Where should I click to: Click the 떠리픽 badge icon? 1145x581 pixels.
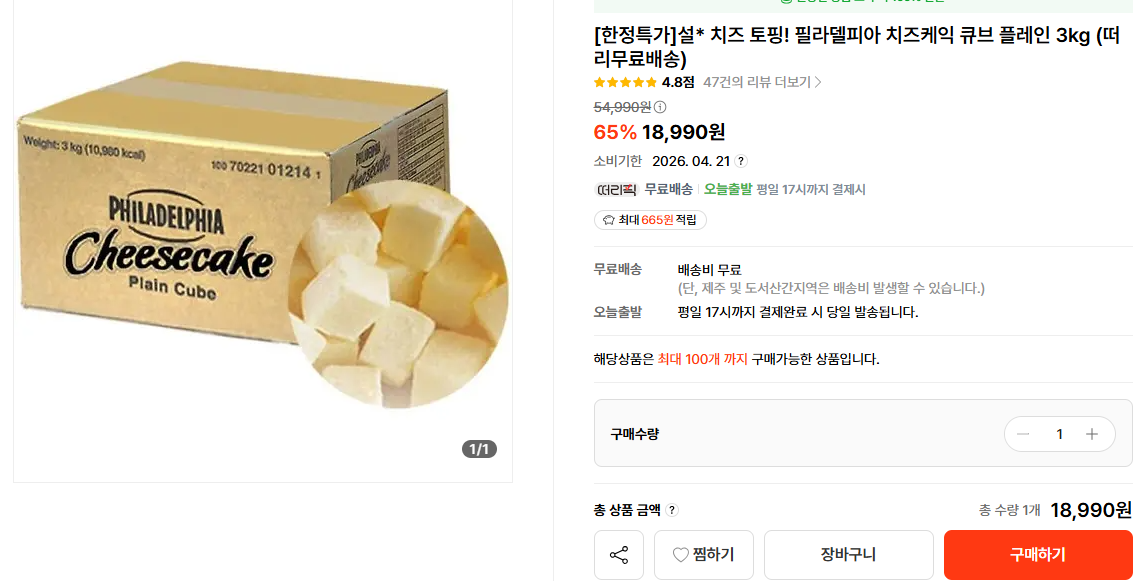616,189
